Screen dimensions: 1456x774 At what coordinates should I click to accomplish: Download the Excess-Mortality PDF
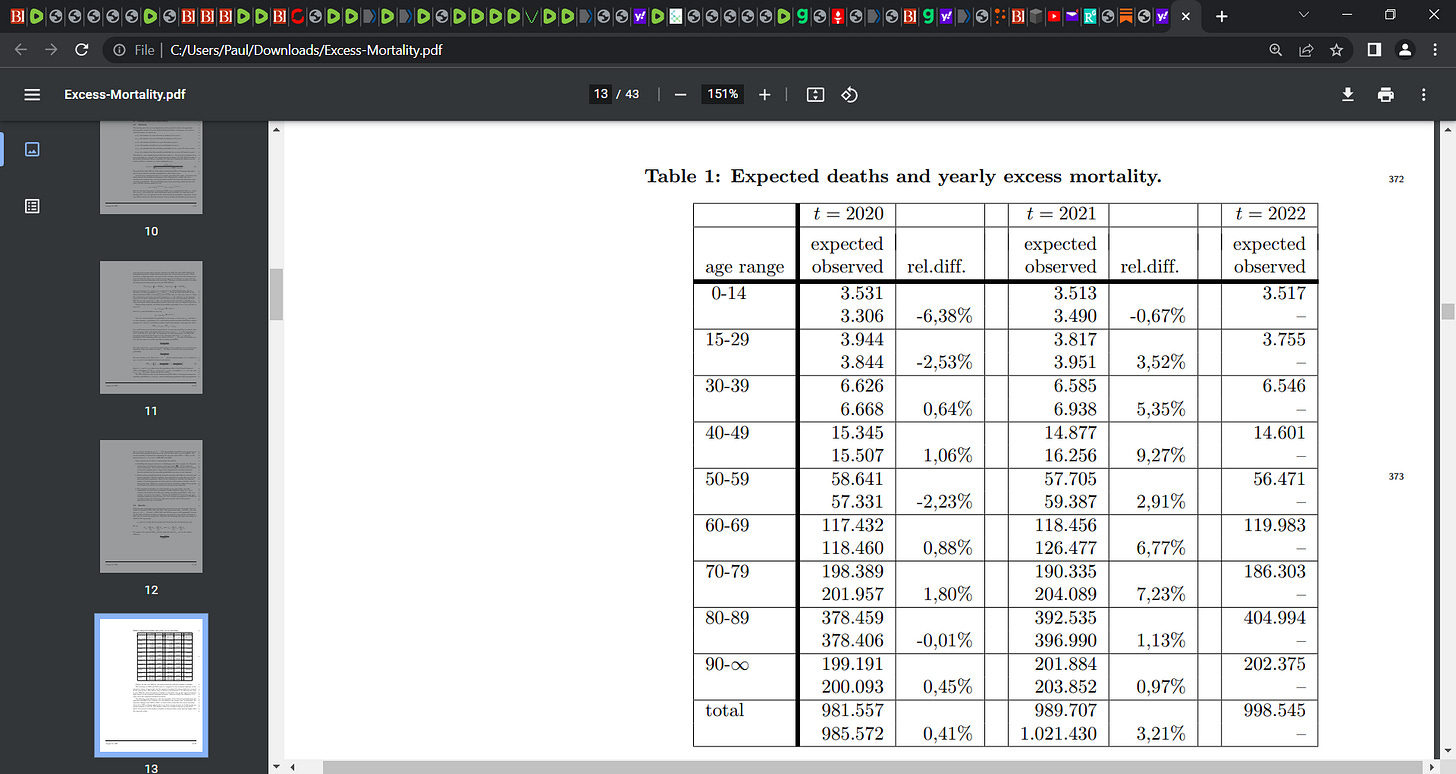[x=1347, y=94]
